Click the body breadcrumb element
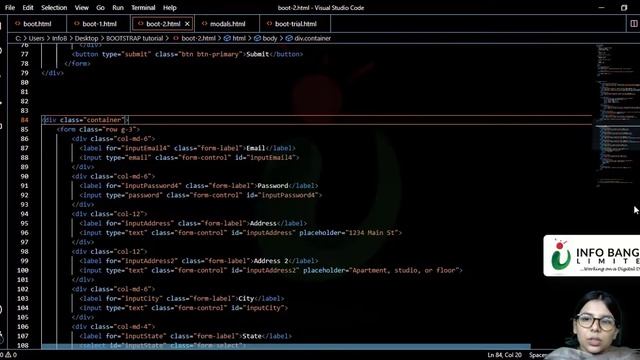The width and height of the screenshot is (640, 360). [x=269, y=38]
